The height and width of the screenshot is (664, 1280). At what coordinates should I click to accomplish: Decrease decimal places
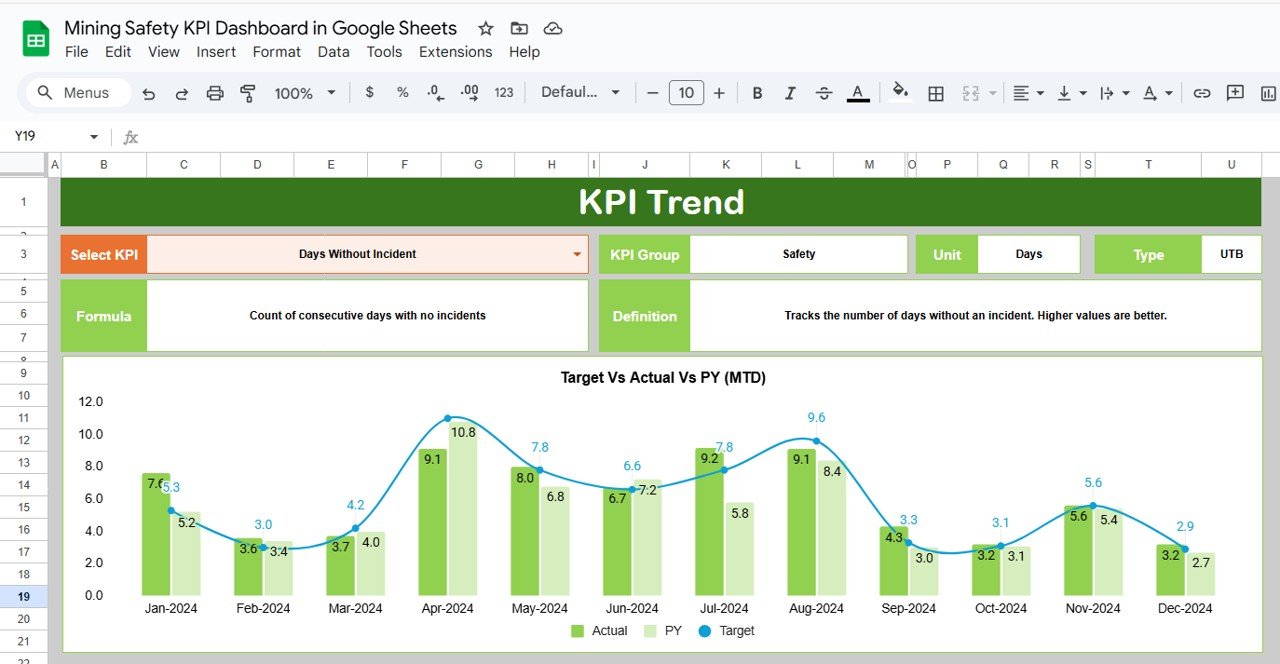coord(434,92)
